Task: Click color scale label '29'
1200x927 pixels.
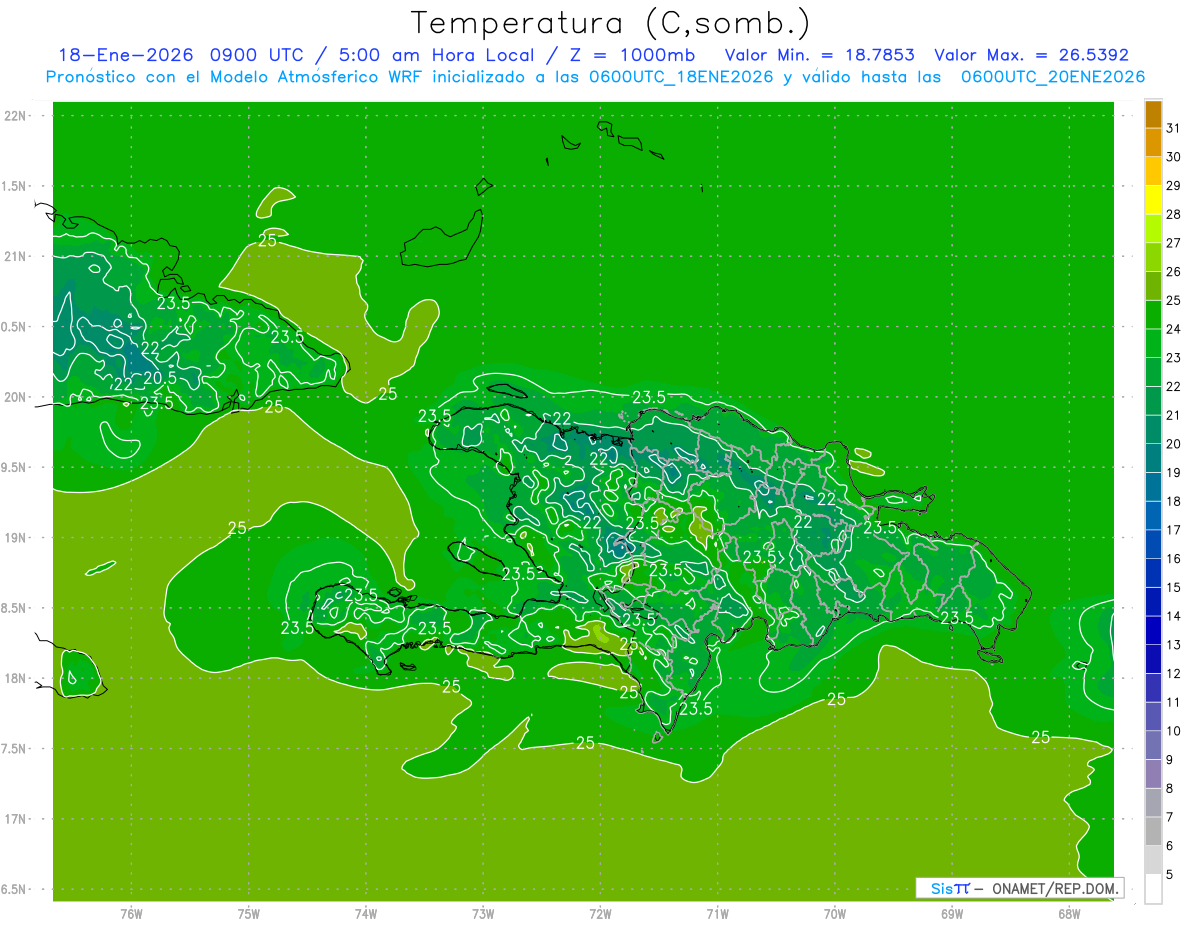Action: pyautogui.click(x=1173, y=186)
